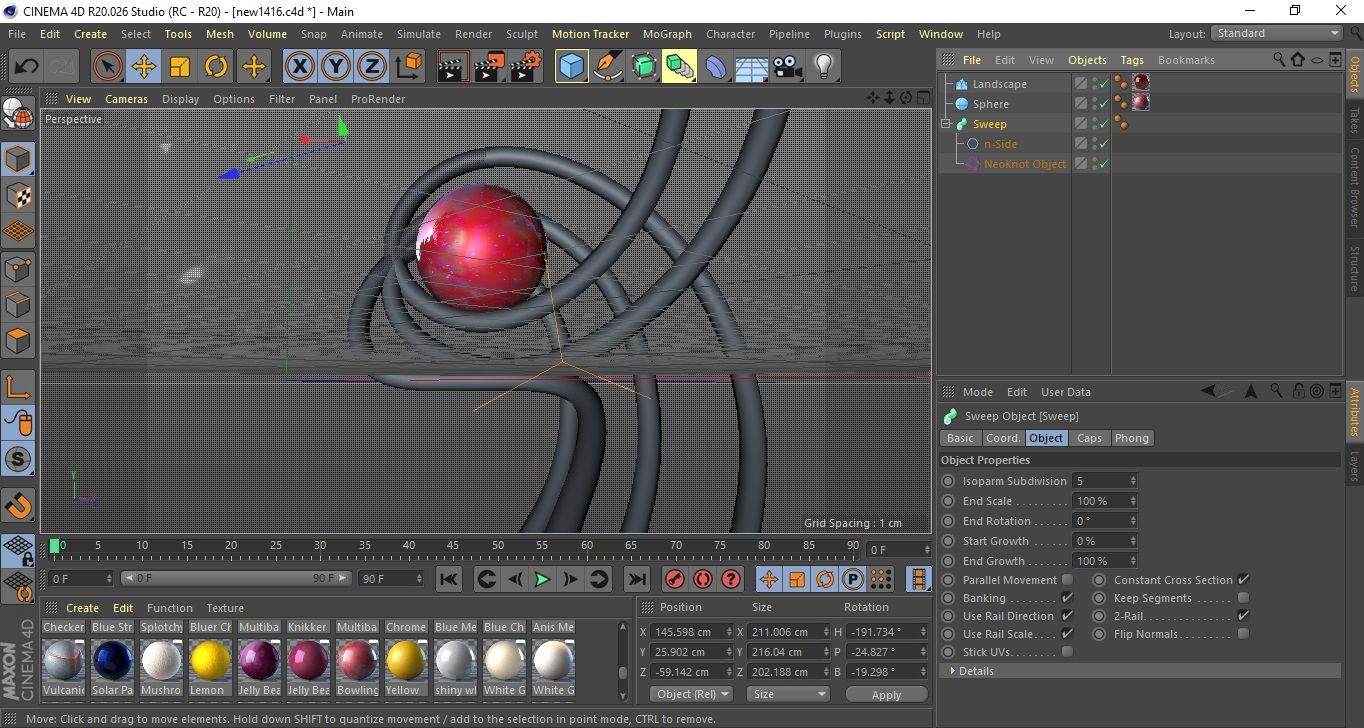Select the Move tool in top toolbar

144,67
